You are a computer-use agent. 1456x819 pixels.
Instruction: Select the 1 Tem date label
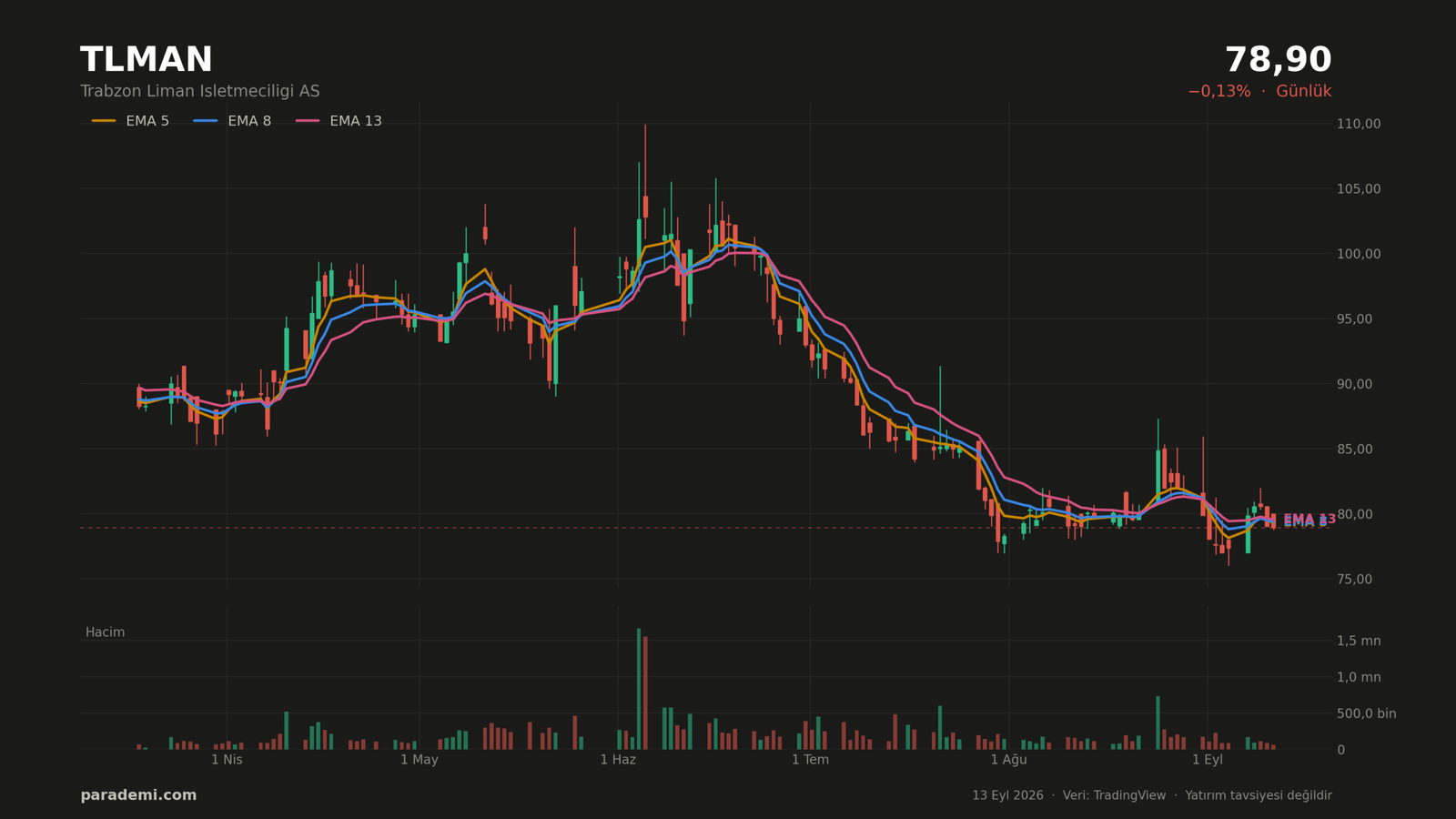click(810, 760)
